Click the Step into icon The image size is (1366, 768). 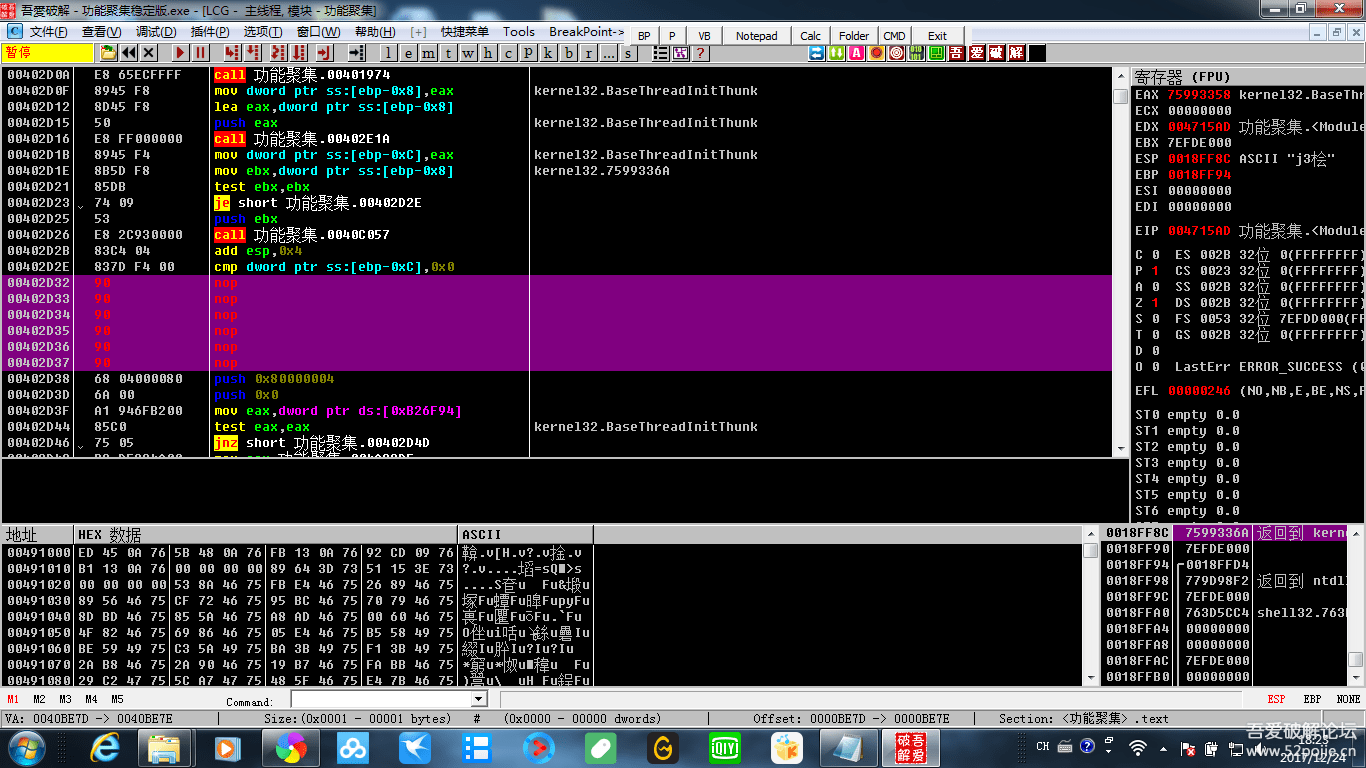(232, 53)
